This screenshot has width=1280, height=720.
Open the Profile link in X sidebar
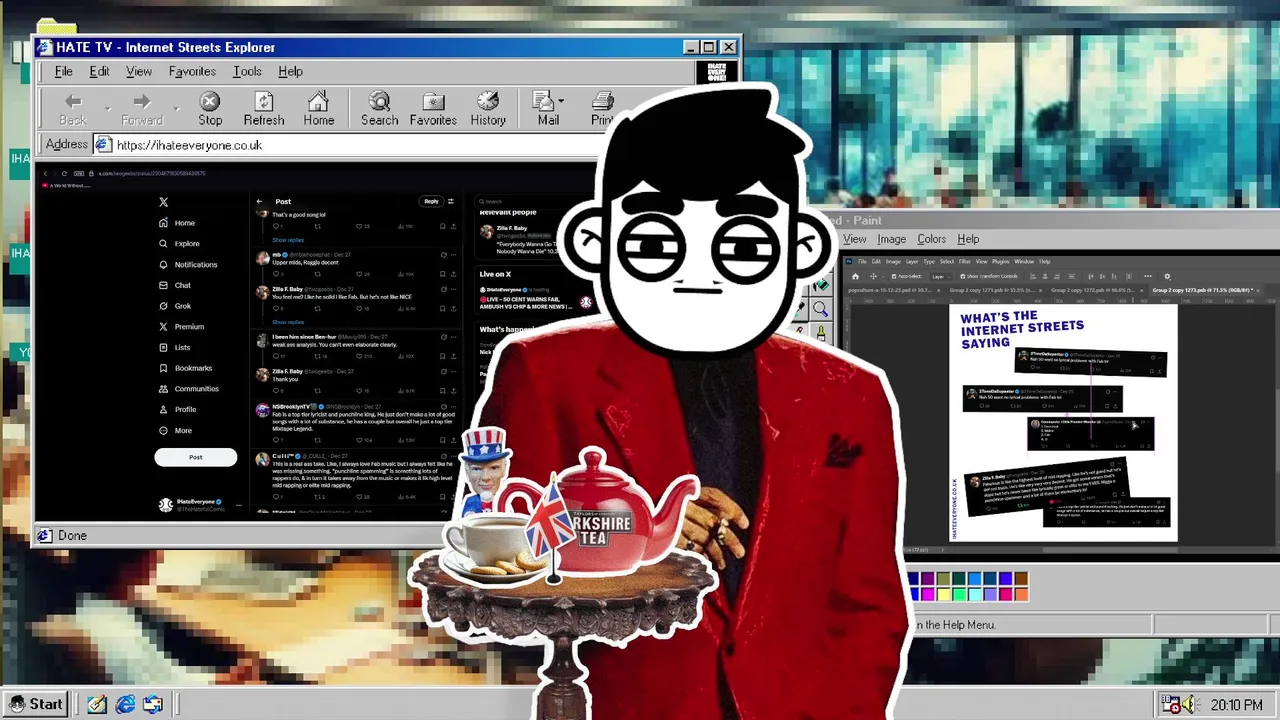point(177,410)
